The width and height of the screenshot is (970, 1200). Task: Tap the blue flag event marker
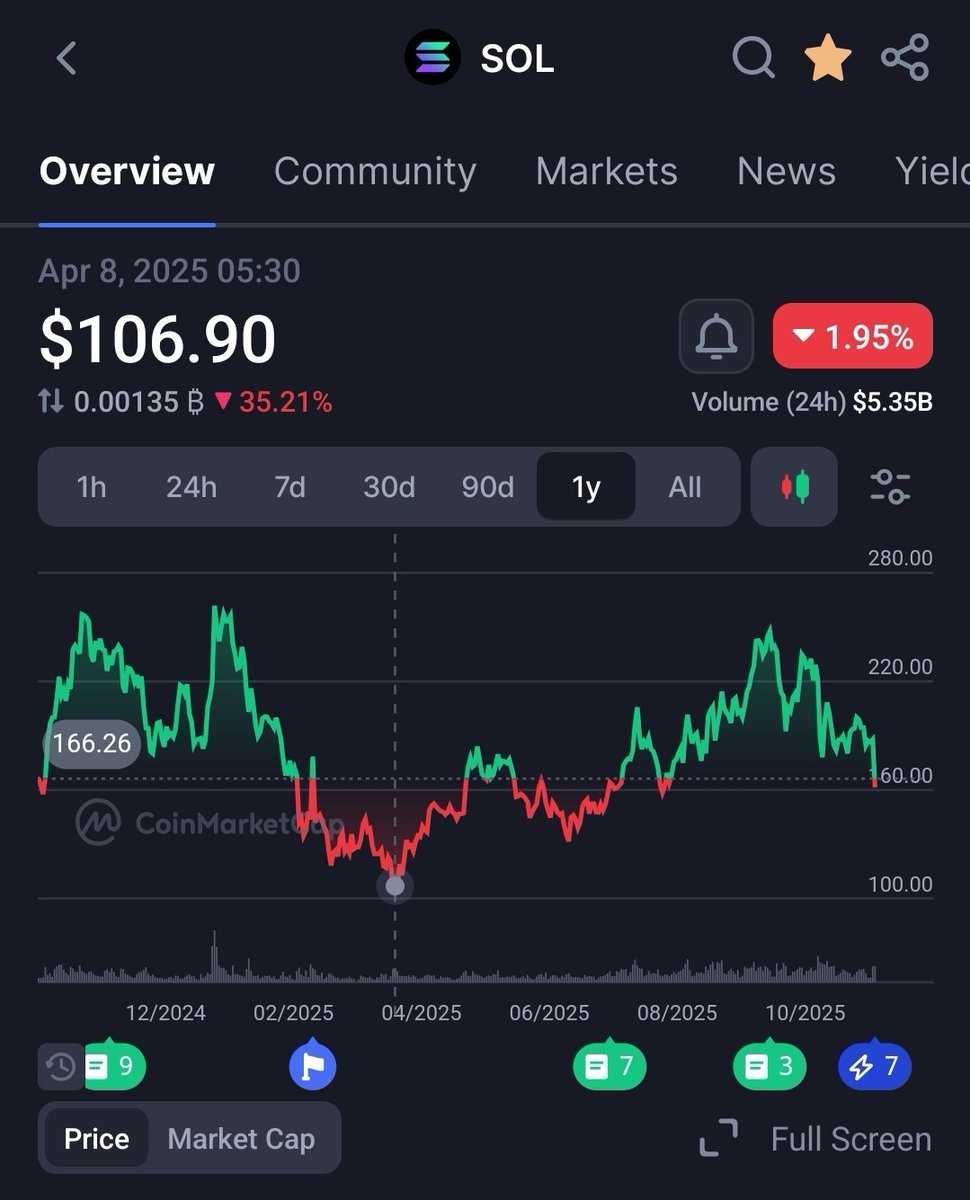click(313, 1066)
